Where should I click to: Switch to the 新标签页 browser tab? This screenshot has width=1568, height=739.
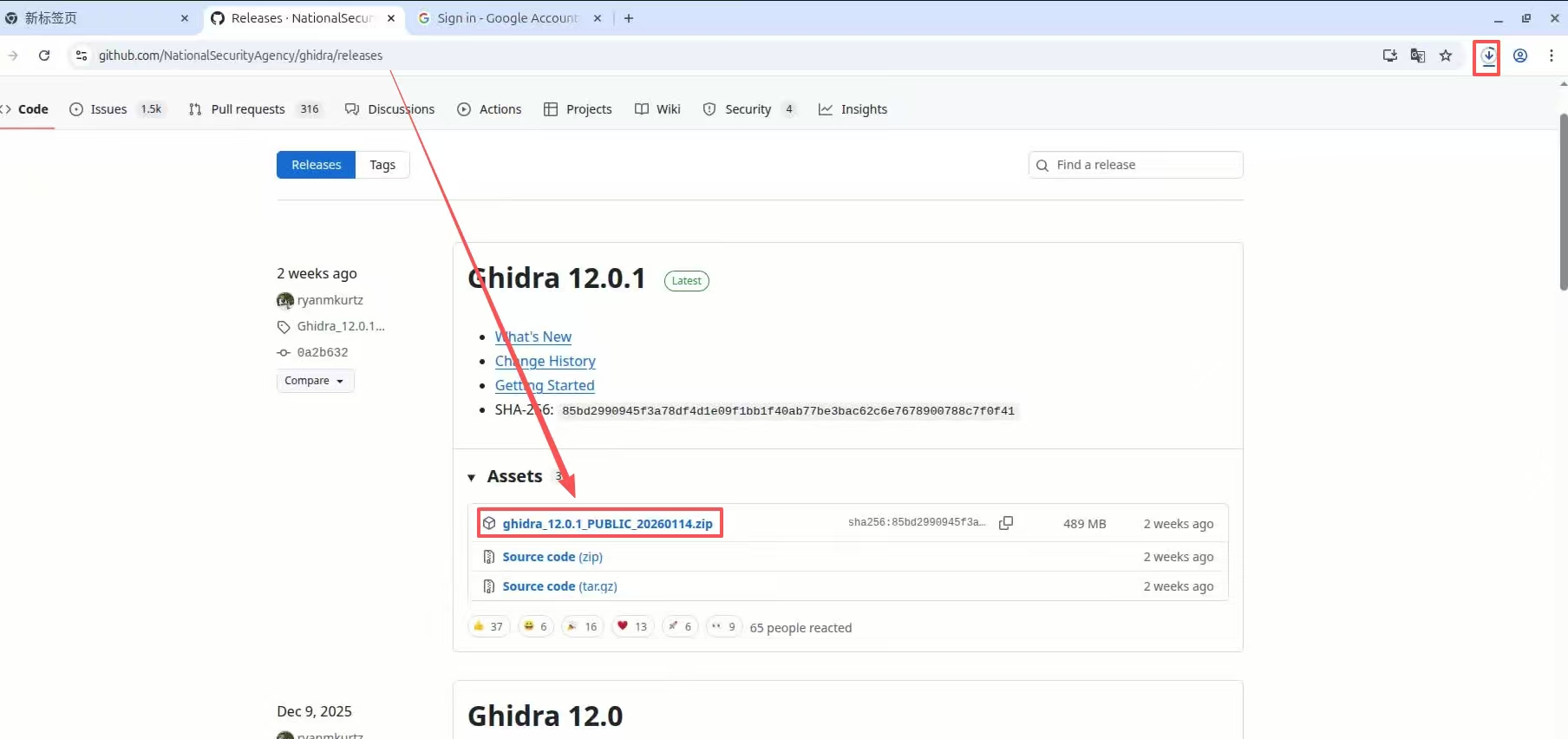pos(95,18)
